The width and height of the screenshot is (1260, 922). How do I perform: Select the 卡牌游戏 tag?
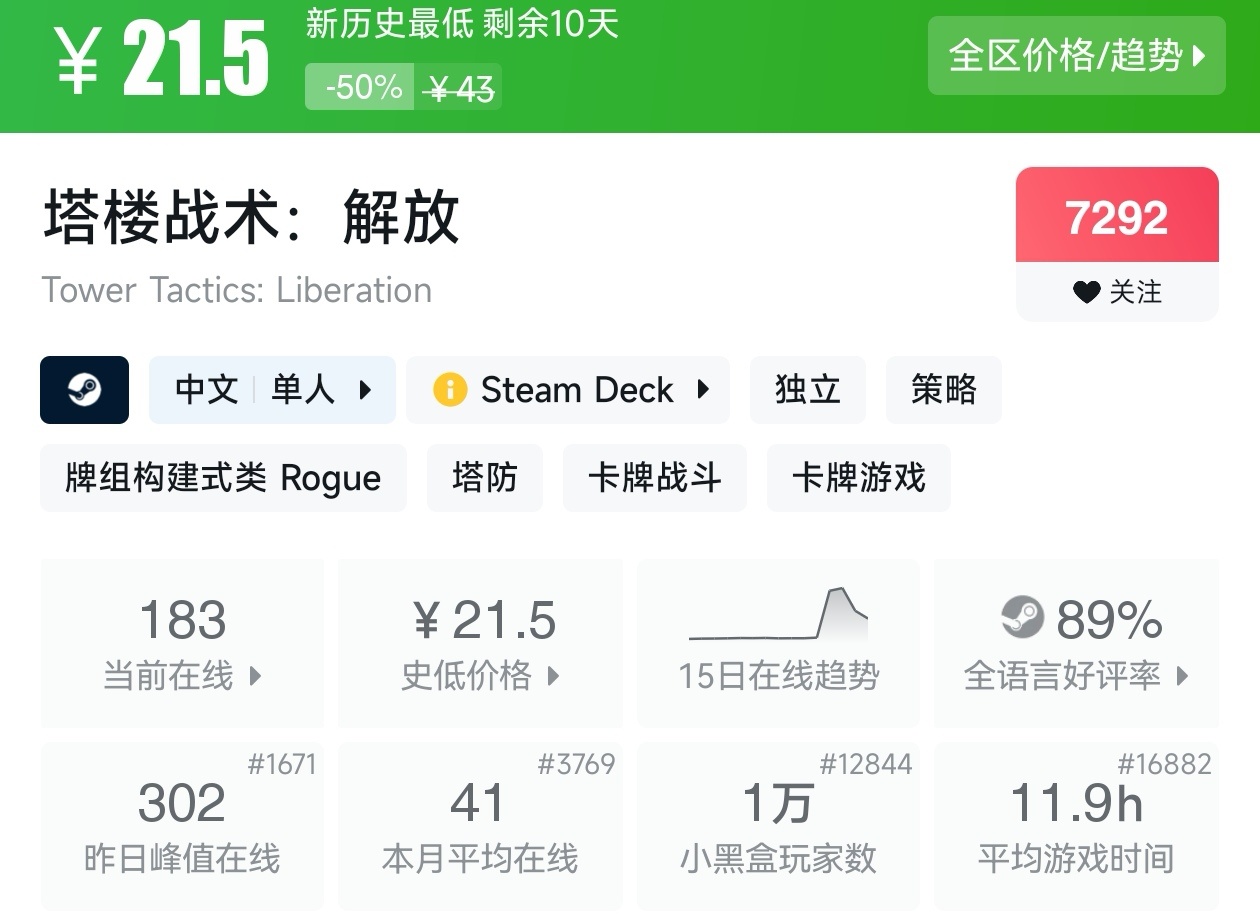pos(858,478)
